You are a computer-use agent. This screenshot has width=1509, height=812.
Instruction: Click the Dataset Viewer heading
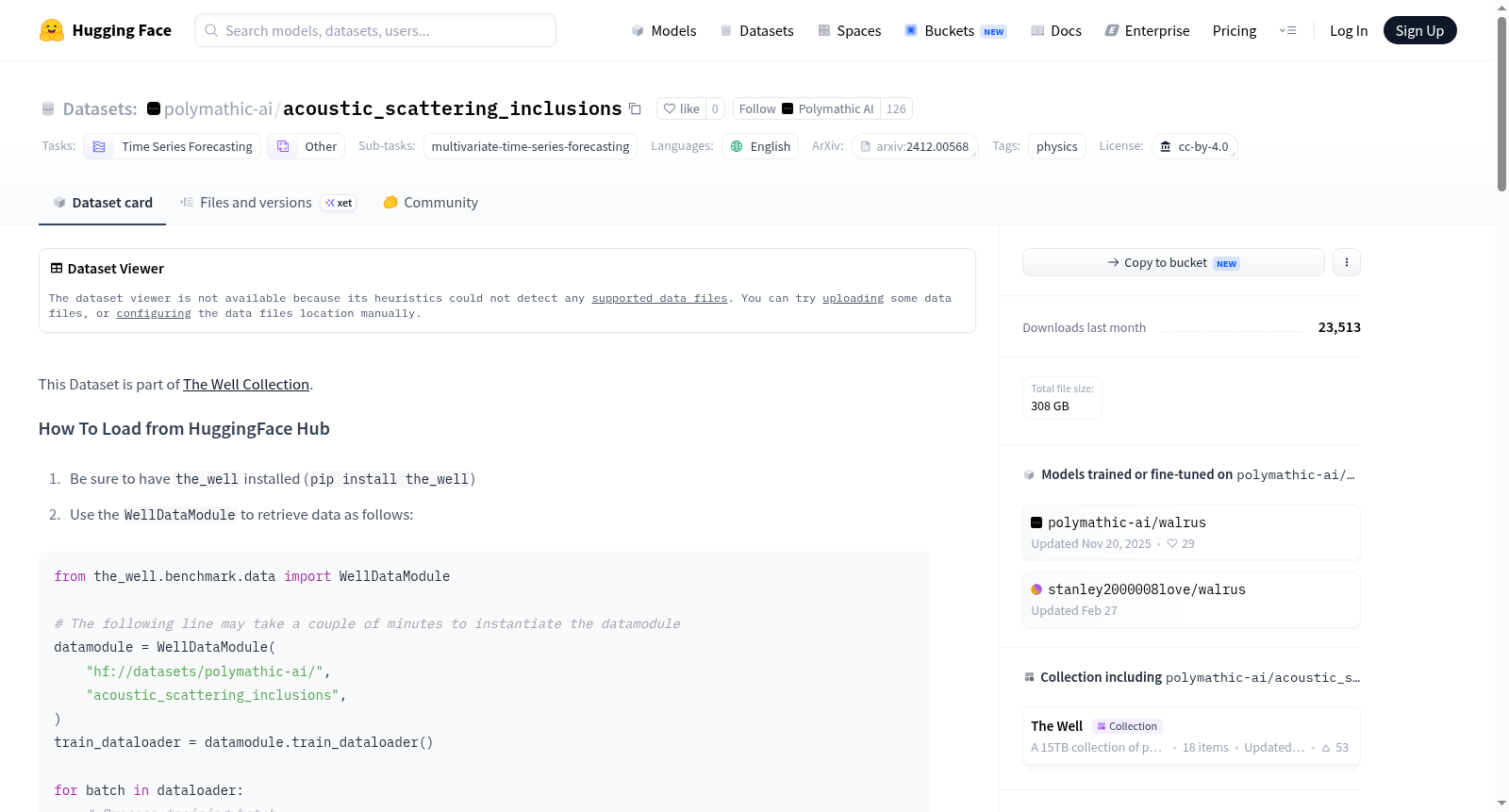(116, 269)
